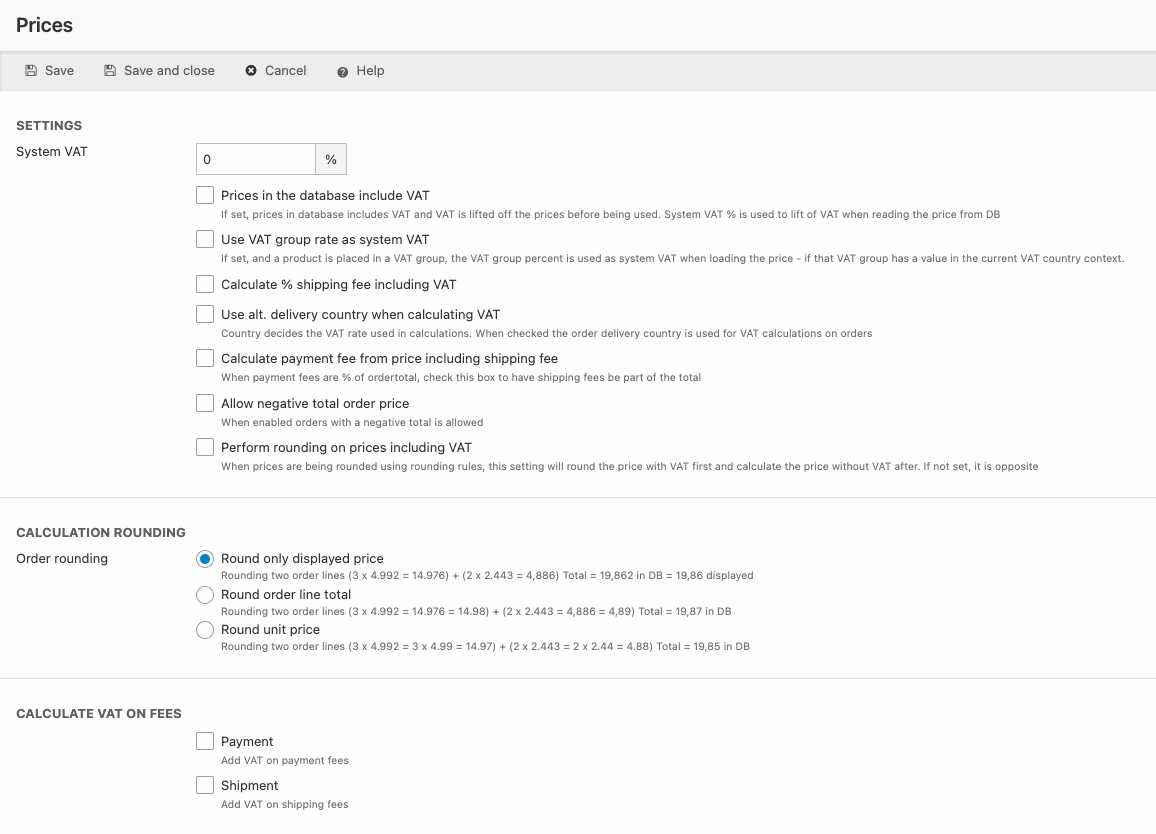Click the Save and close icon

click(x=110, y=71)
